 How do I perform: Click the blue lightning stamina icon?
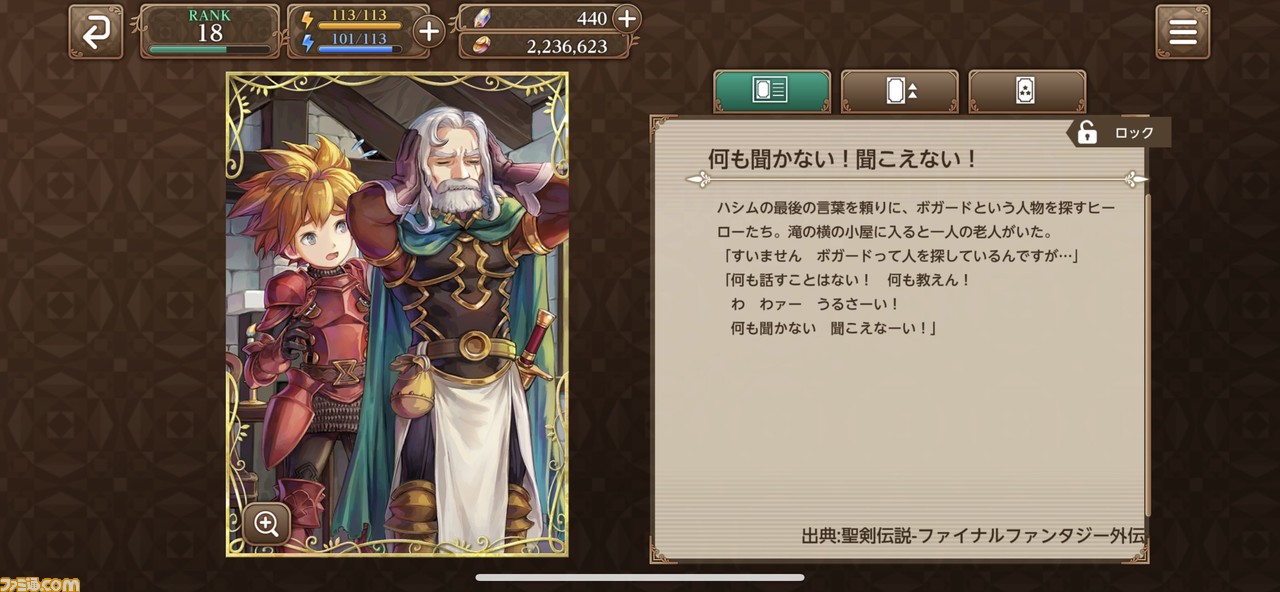(x=307, y=42)
